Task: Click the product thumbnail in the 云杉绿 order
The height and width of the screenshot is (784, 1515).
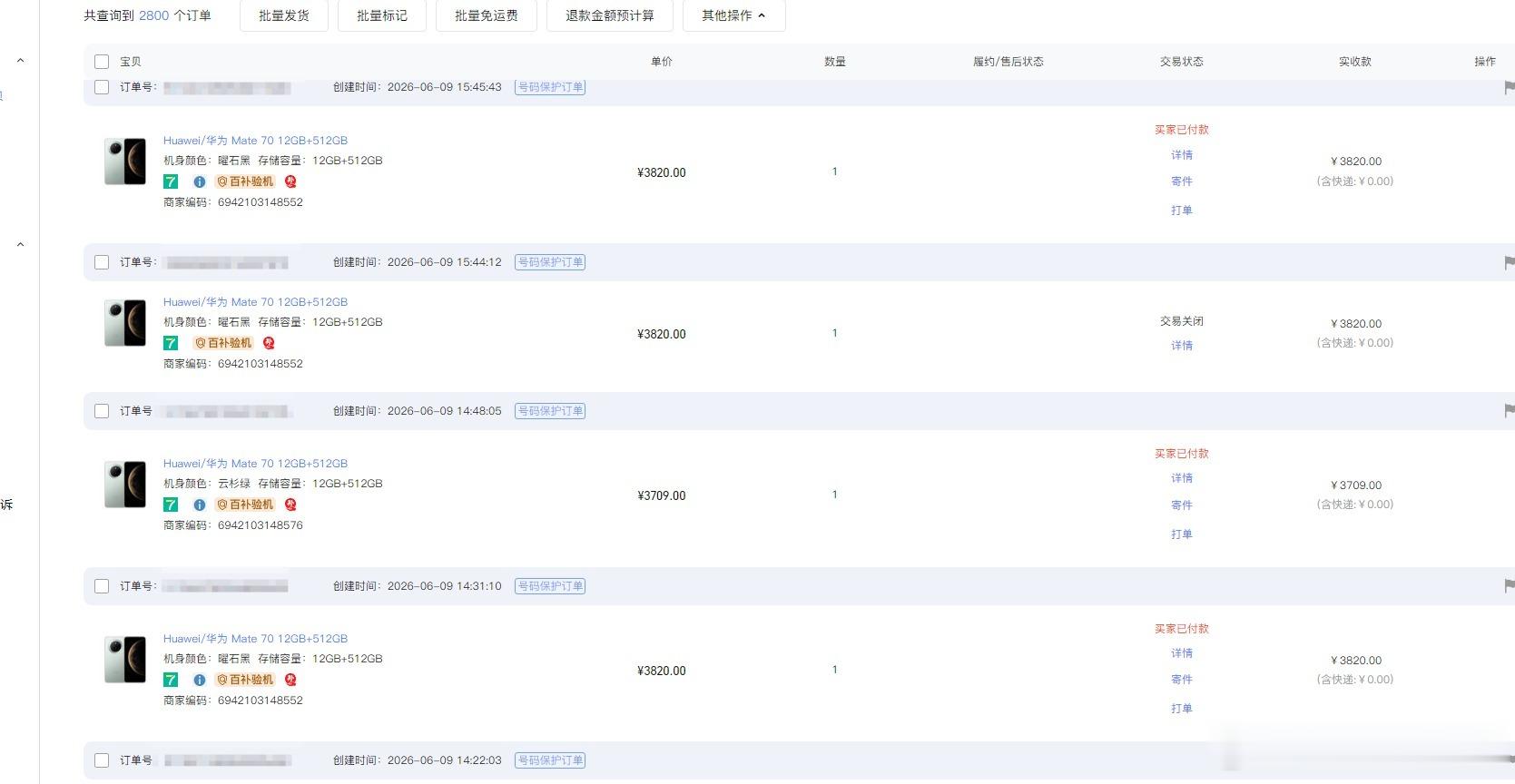Action: [125, 485]
